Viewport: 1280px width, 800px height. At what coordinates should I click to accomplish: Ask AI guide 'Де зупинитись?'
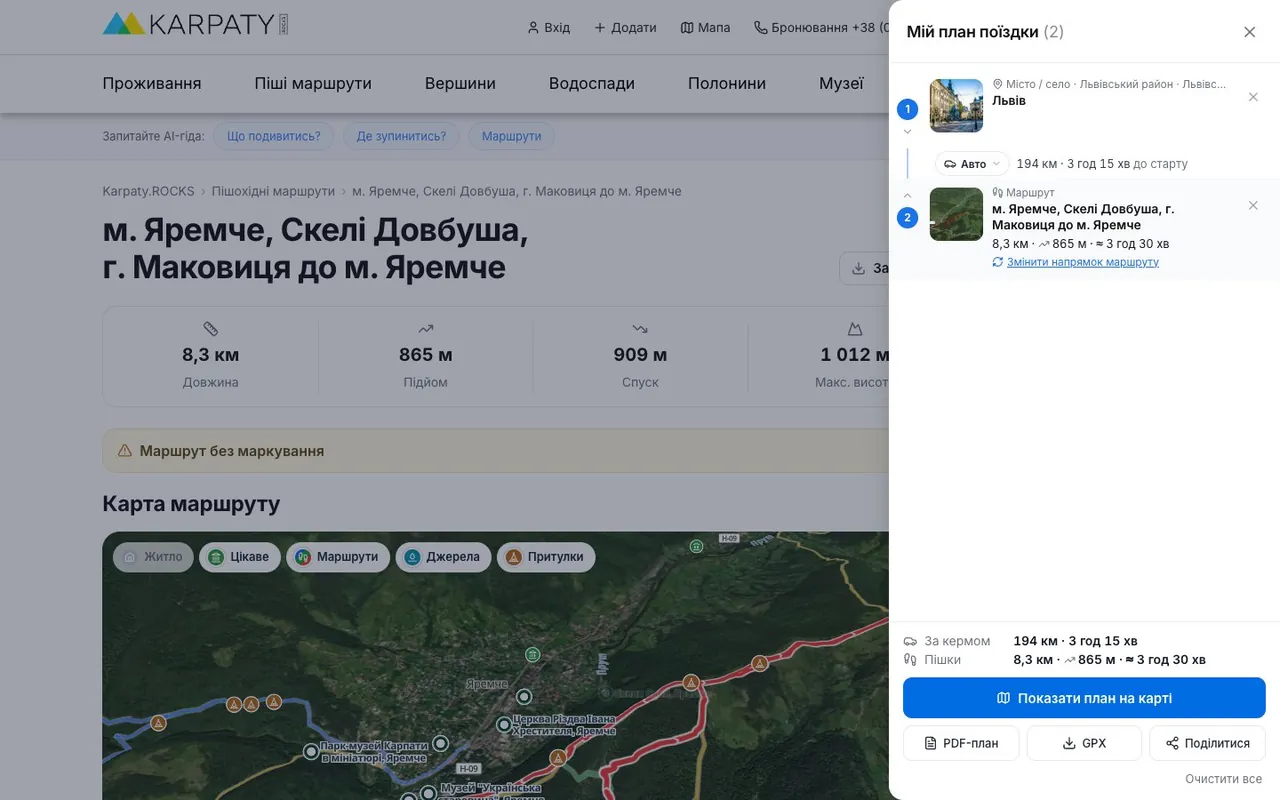click(401, 136)
